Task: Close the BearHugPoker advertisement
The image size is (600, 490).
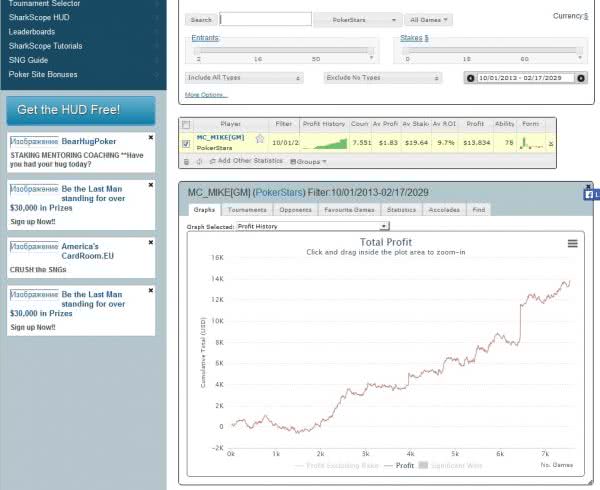Action: [151, 137]
